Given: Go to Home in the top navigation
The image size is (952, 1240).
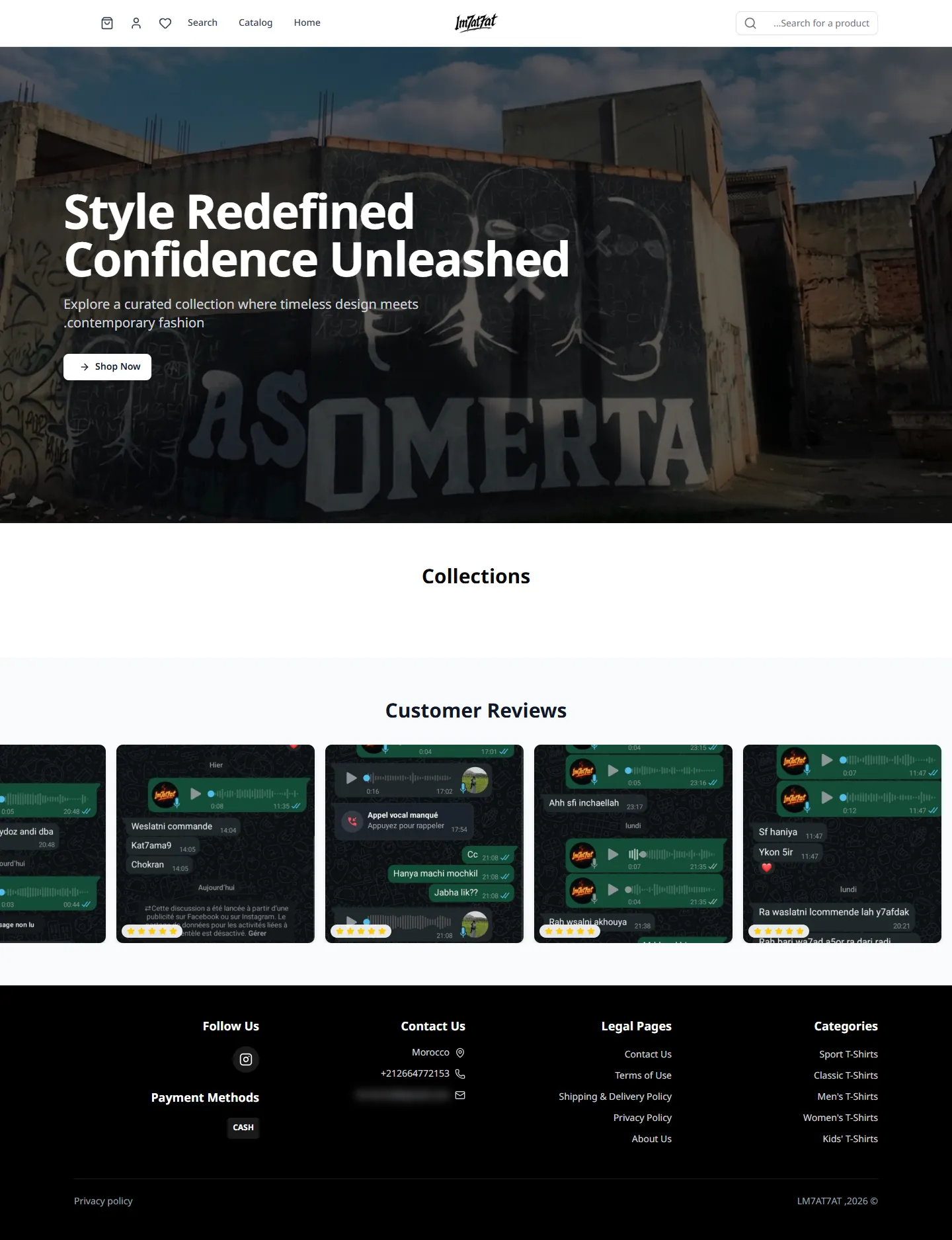Looking at the screenshot, I should [307, 22].
